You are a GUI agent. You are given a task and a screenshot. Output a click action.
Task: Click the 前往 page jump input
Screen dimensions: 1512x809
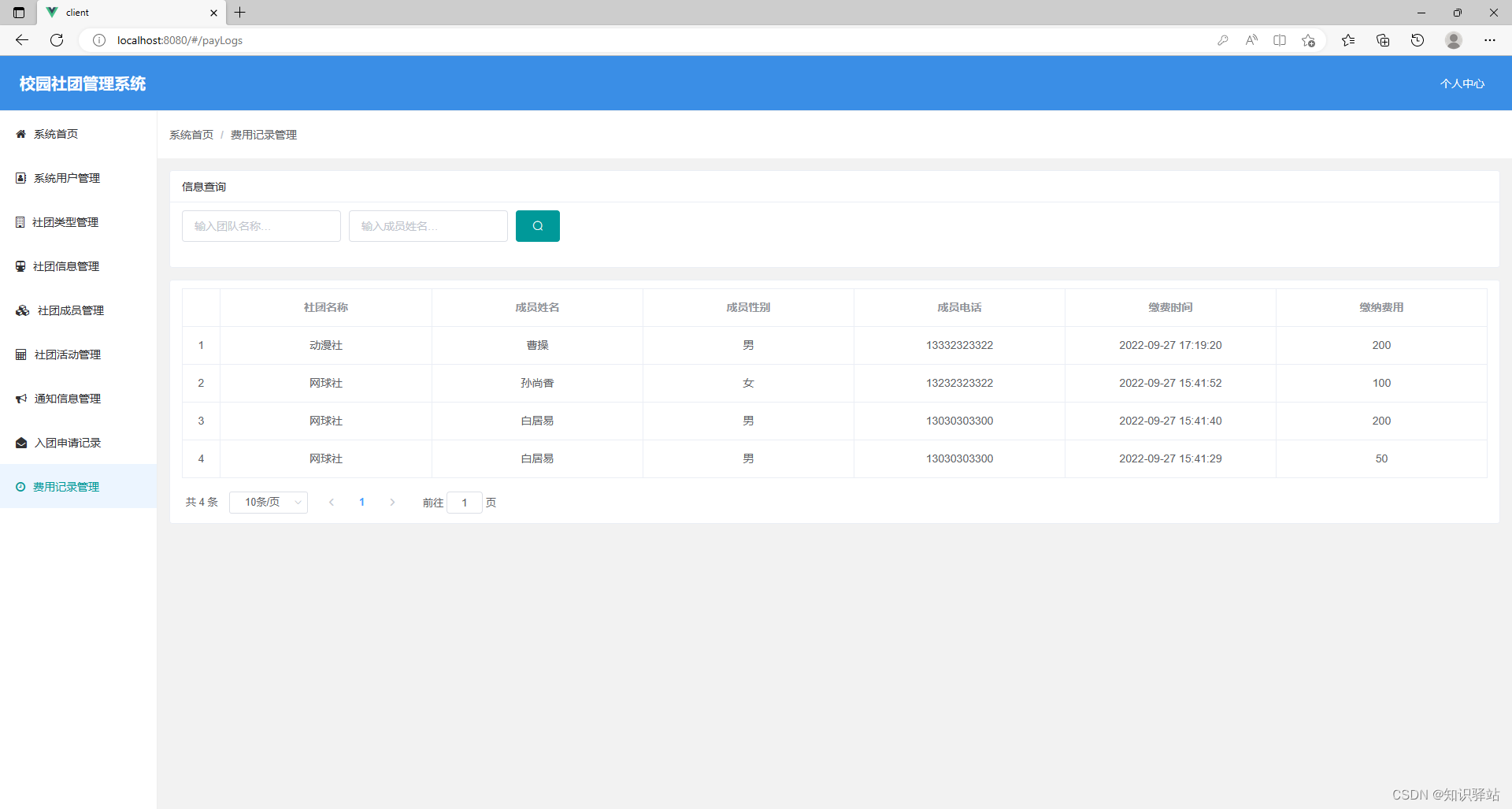(465, 503)
